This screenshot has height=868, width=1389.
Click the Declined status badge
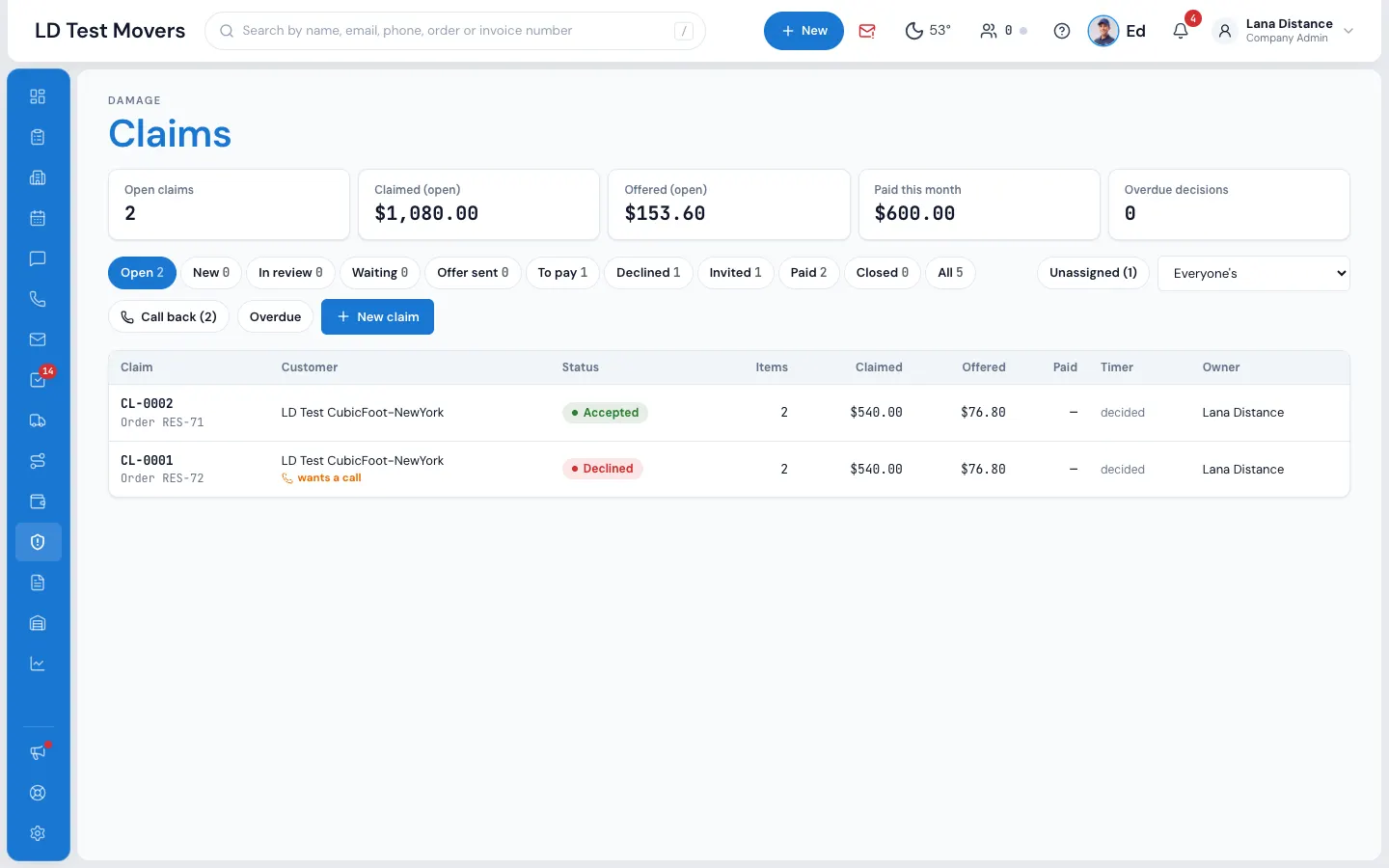pyautogui.click(x=602, y=469)
